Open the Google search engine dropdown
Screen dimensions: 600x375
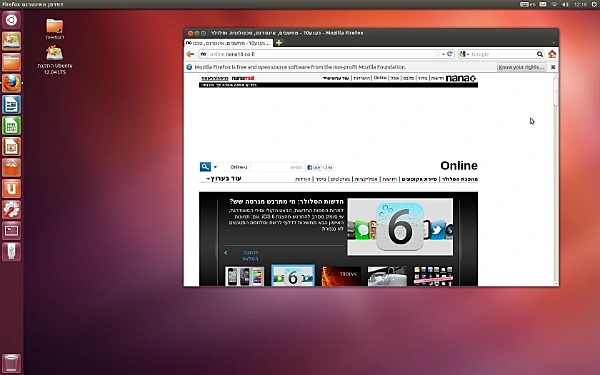point(465,54)
